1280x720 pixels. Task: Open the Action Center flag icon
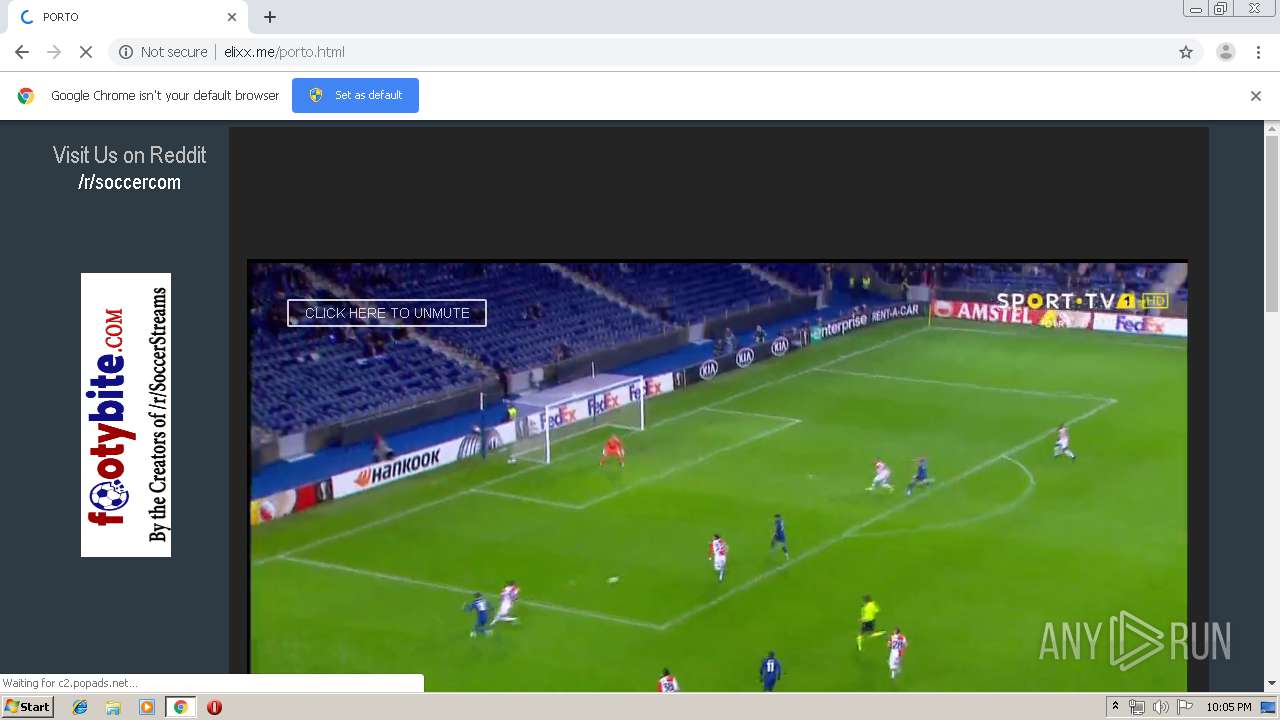tap(1185, 707)
